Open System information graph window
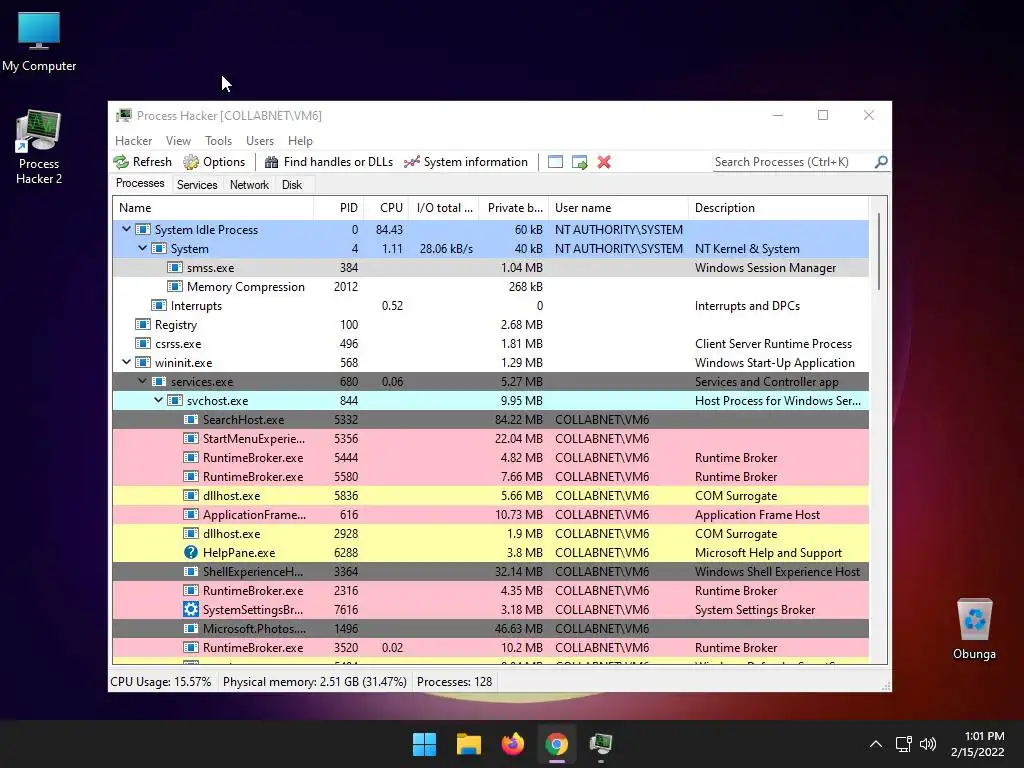 pos(466,162)
